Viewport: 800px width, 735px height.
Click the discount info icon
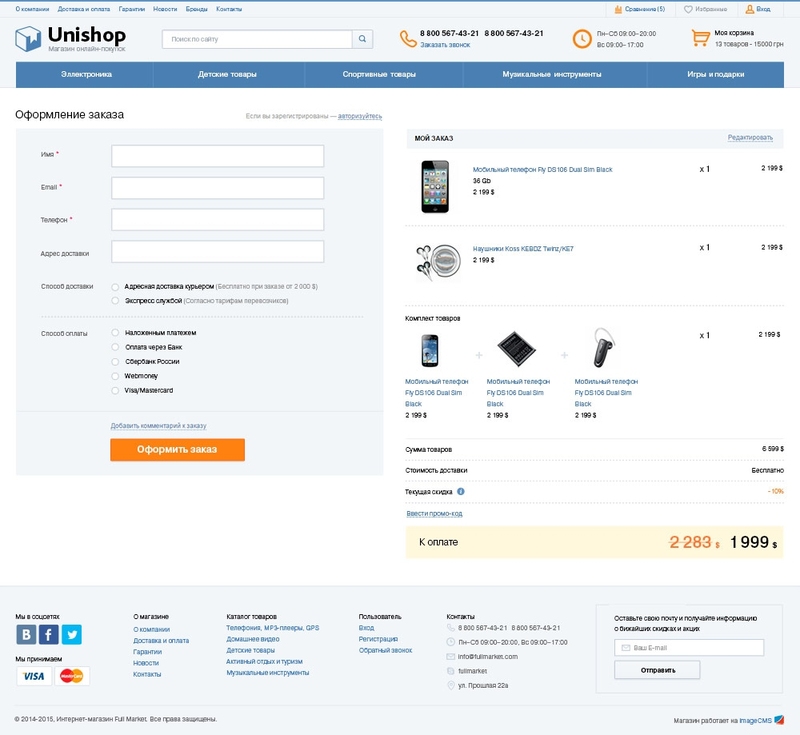tap(461, 491)
